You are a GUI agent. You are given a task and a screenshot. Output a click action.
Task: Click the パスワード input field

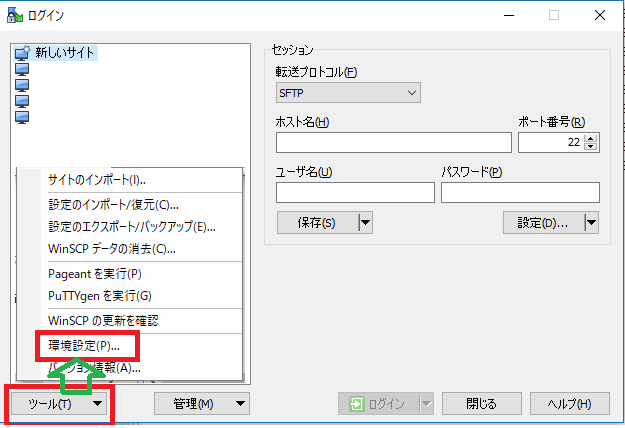pyautogui.click(x=520, y=192)
